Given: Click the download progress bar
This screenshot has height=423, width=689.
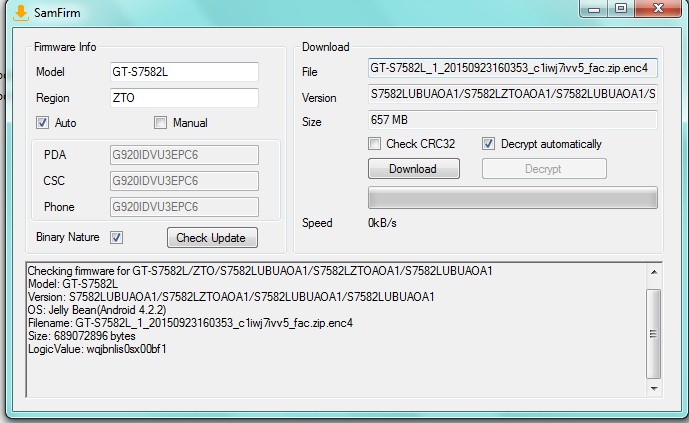Looking at the screenshot, I should pos(512,197).
